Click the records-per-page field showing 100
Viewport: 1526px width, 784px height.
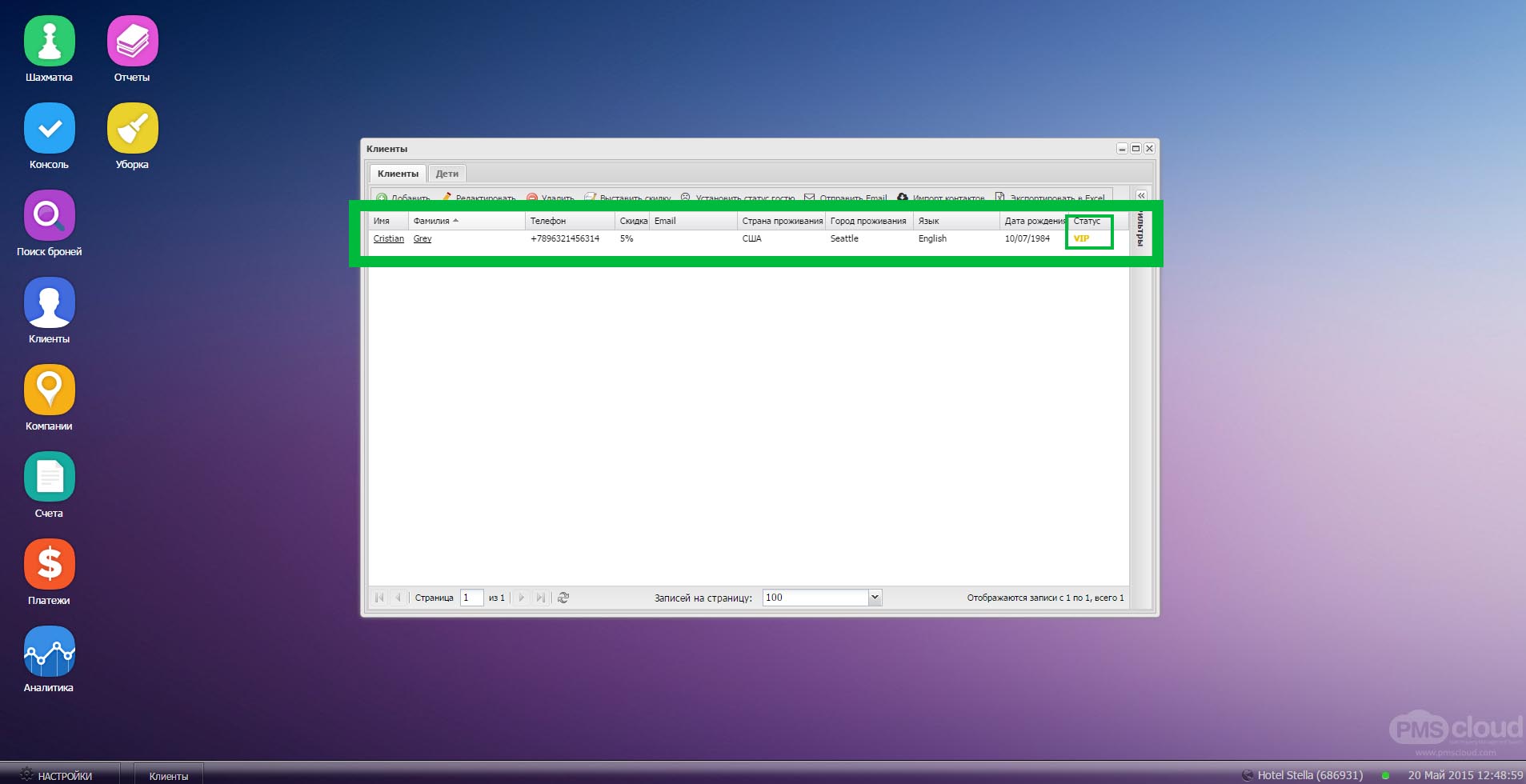tap(815, 597)
